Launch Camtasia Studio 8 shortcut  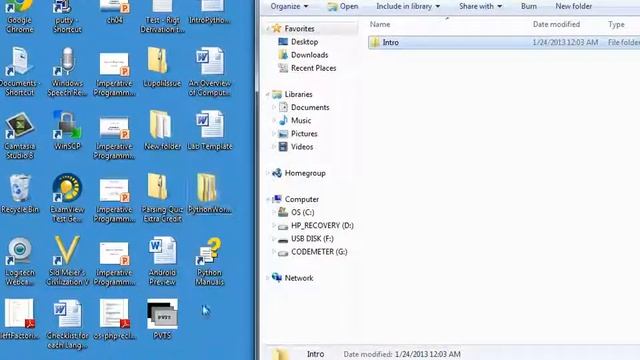coord(20,135)
